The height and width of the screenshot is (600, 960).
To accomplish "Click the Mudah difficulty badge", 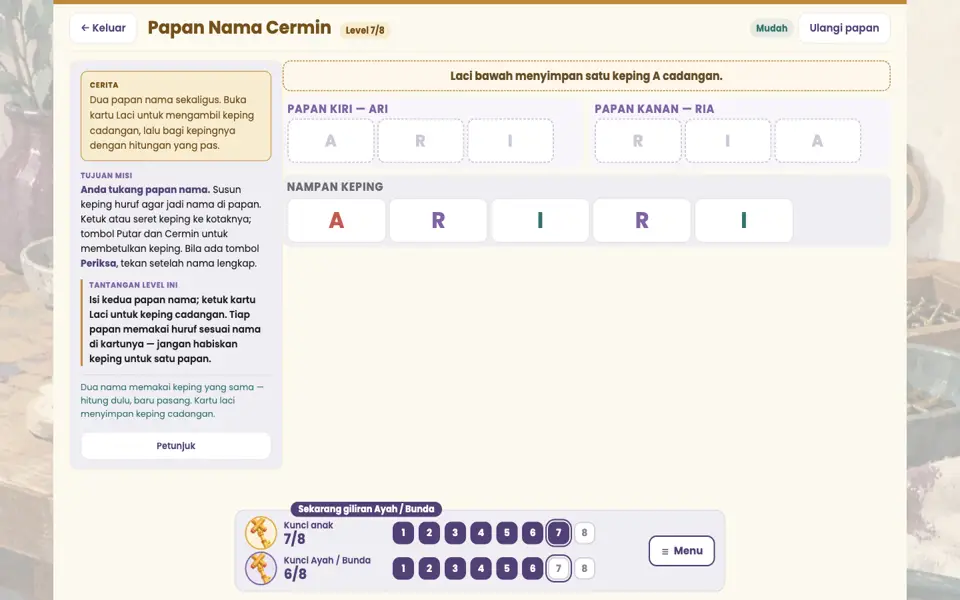I will (x=771, y=28).
